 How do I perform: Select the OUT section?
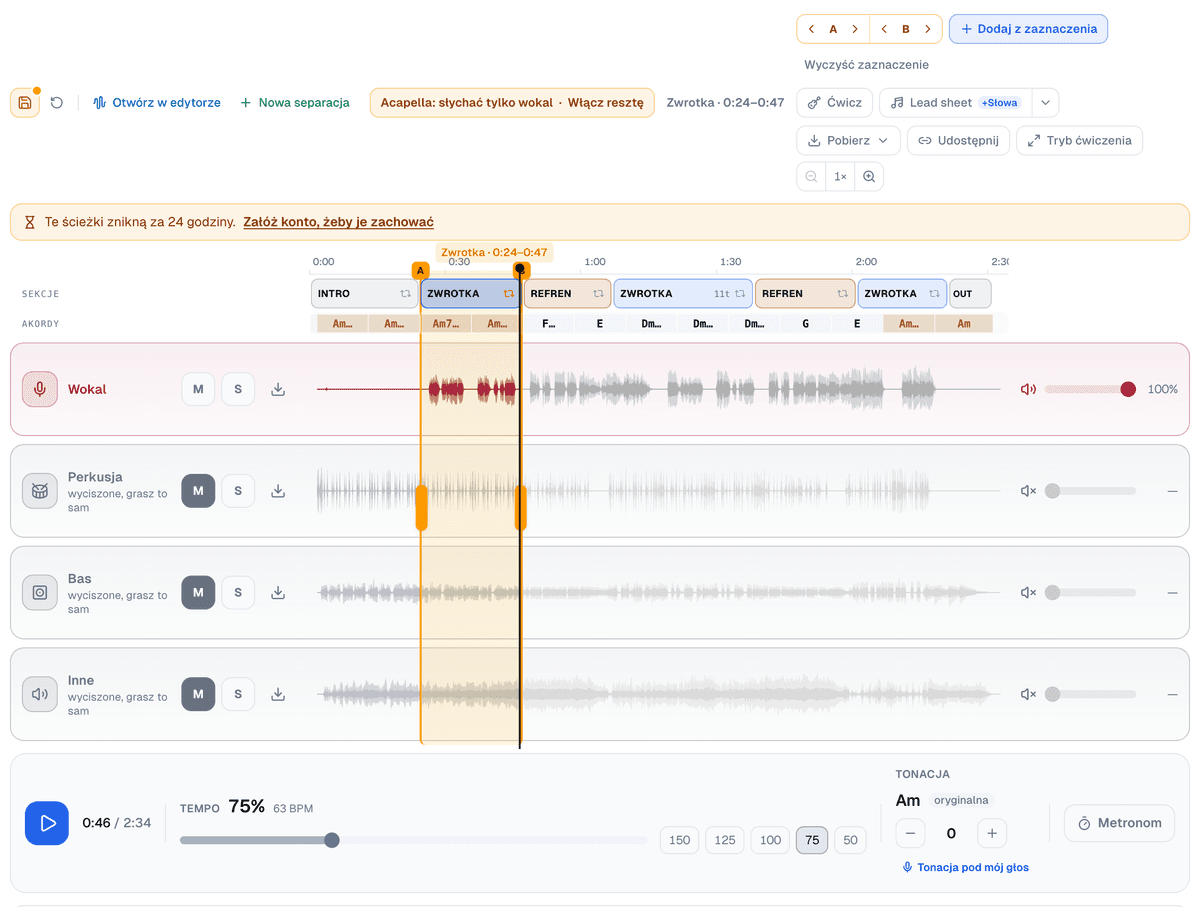pyautogui.click(x=970, y=294)
